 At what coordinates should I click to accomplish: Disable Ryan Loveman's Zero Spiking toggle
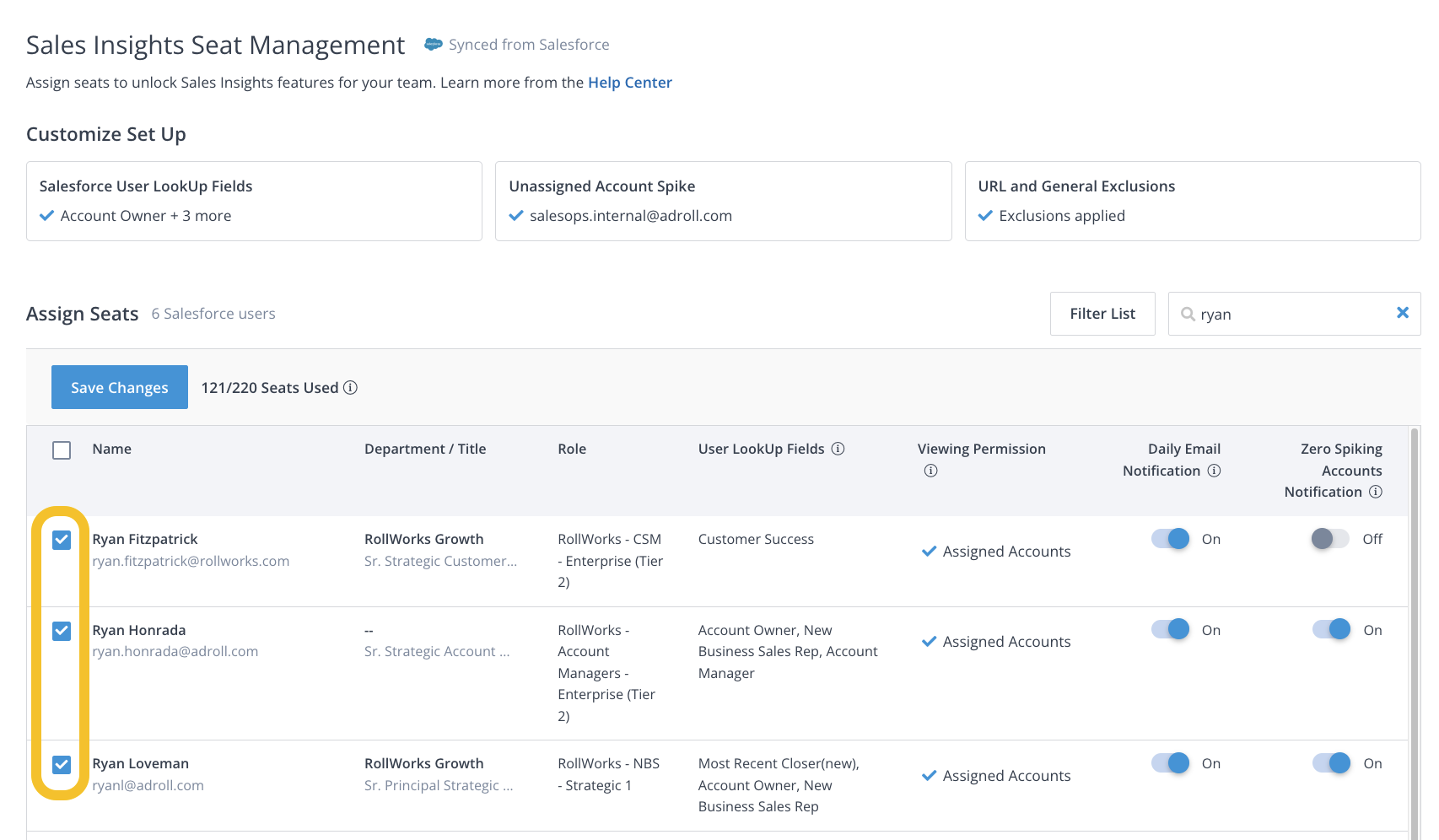click(1330, 763)
